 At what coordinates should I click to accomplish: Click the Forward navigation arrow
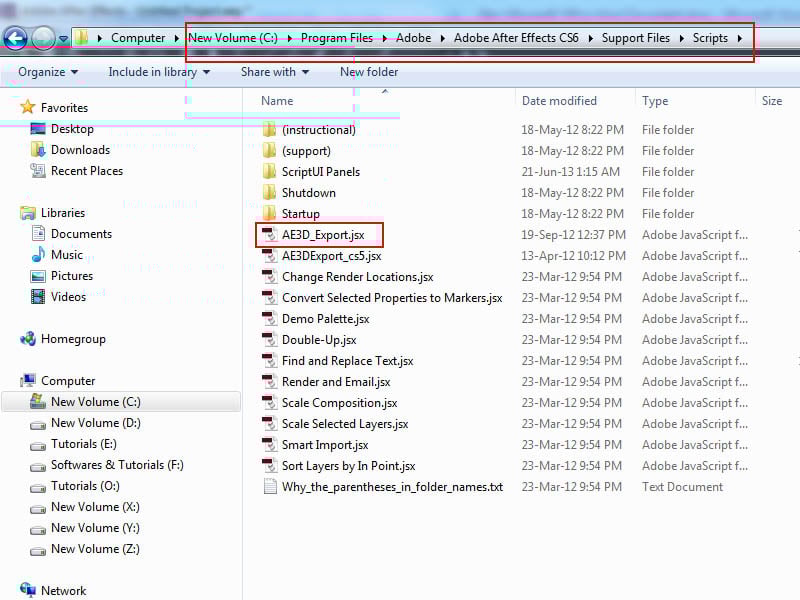[x=43, y=38]
